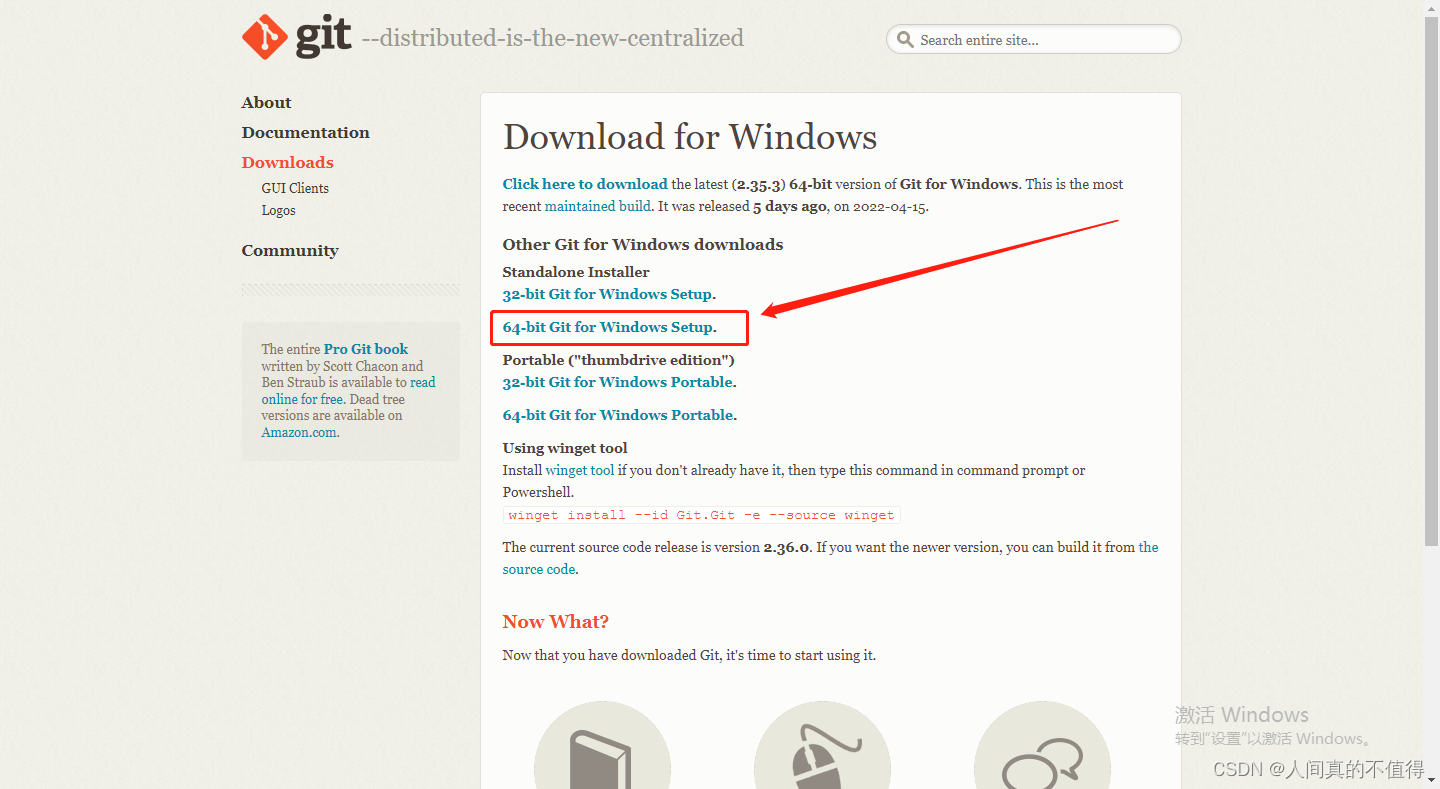This screenshot has width=1440, height=789.
Task: Open the source code link
Action: 539,569
